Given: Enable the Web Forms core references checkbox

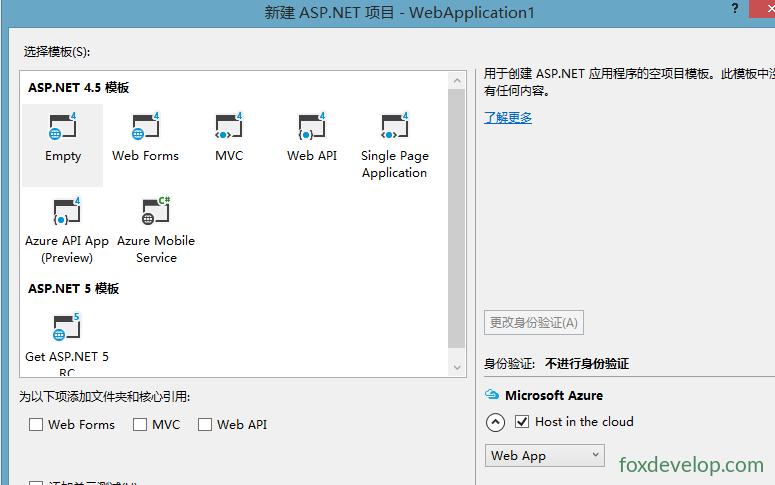Looking at the screenshot, I should click(x=36, y=425).
